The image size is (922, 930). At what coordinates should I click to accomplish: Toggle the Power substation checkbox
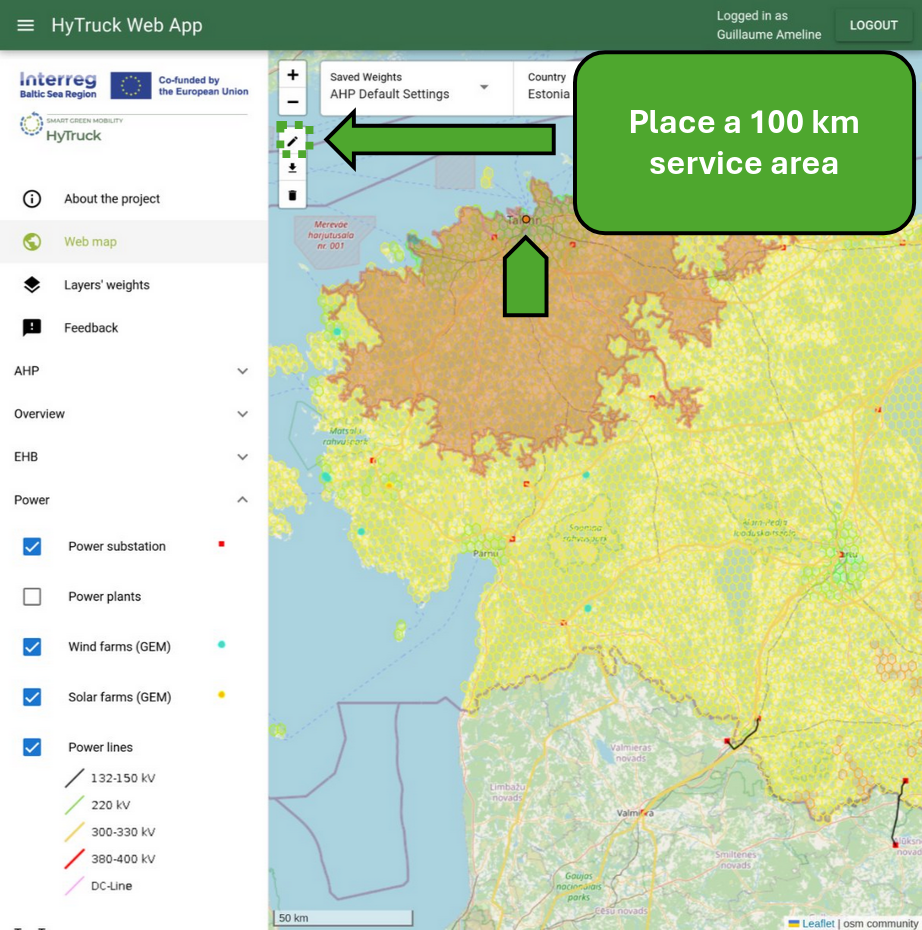(x=32, y=546)
